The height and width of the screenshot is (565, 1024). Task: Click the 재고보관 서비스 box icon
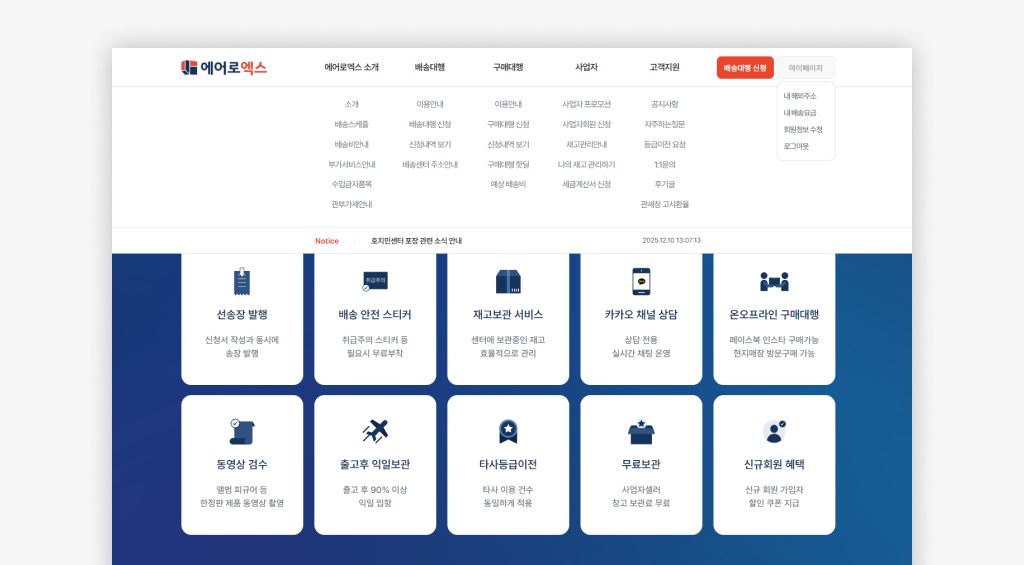pyautogui.click(x=508, y=282)
